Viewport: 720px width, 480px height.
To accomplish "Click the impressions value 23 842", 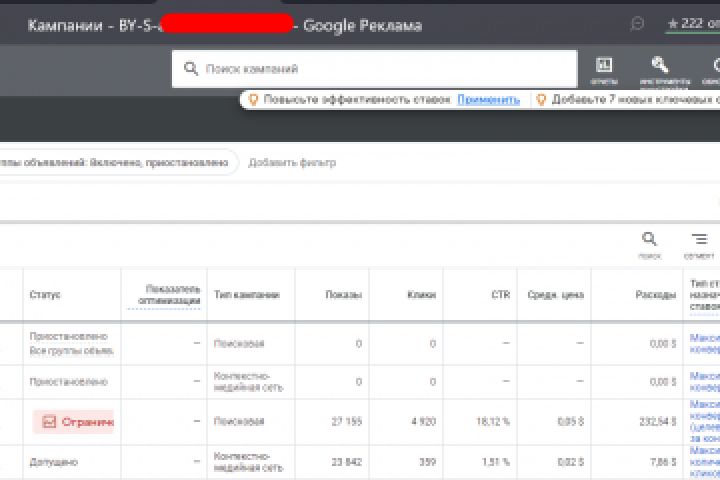I will tap(347, 462).
